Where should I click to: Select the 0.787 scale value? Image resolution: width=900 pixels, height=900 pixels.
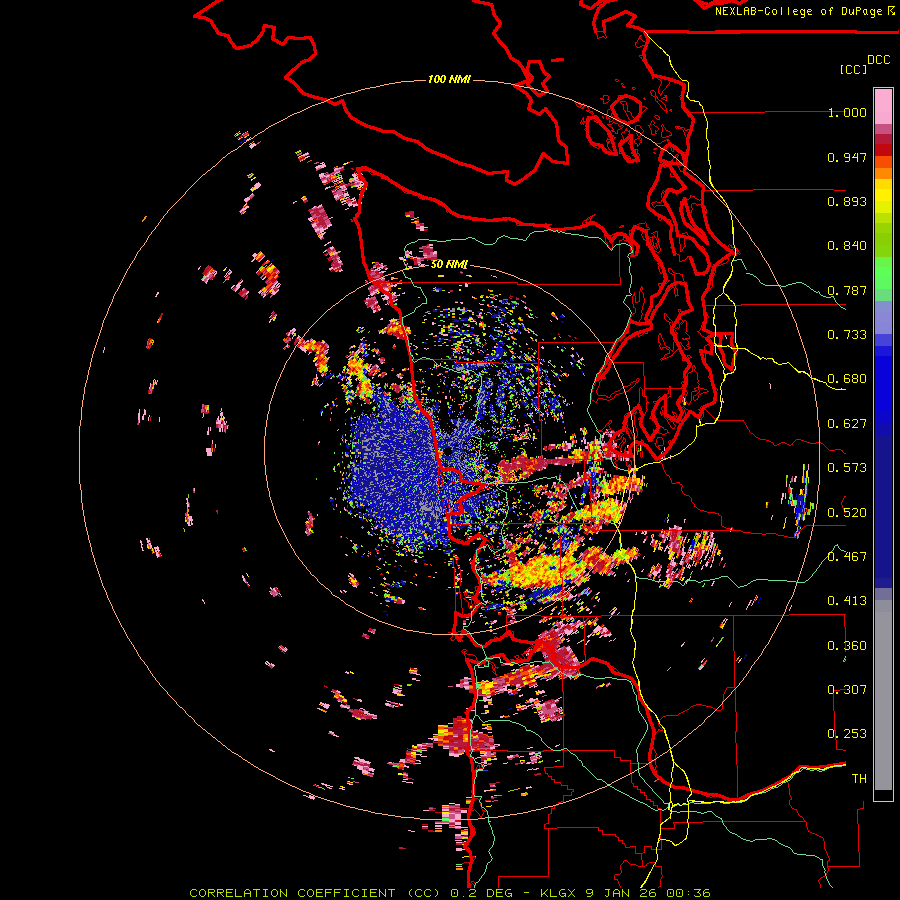(x=847, y=290)
